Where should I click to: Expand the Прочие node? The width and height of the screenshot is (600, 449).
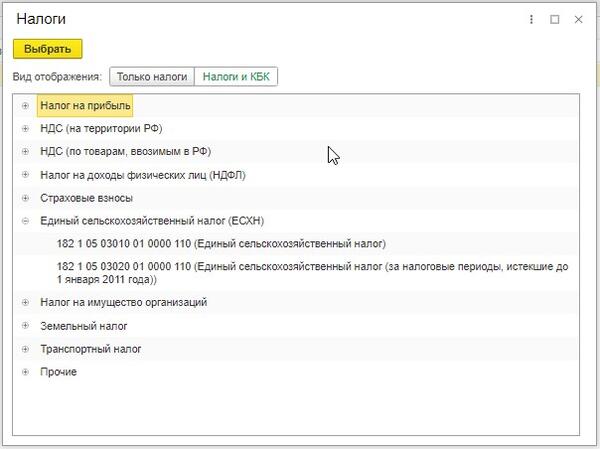[x=25, y=372]
